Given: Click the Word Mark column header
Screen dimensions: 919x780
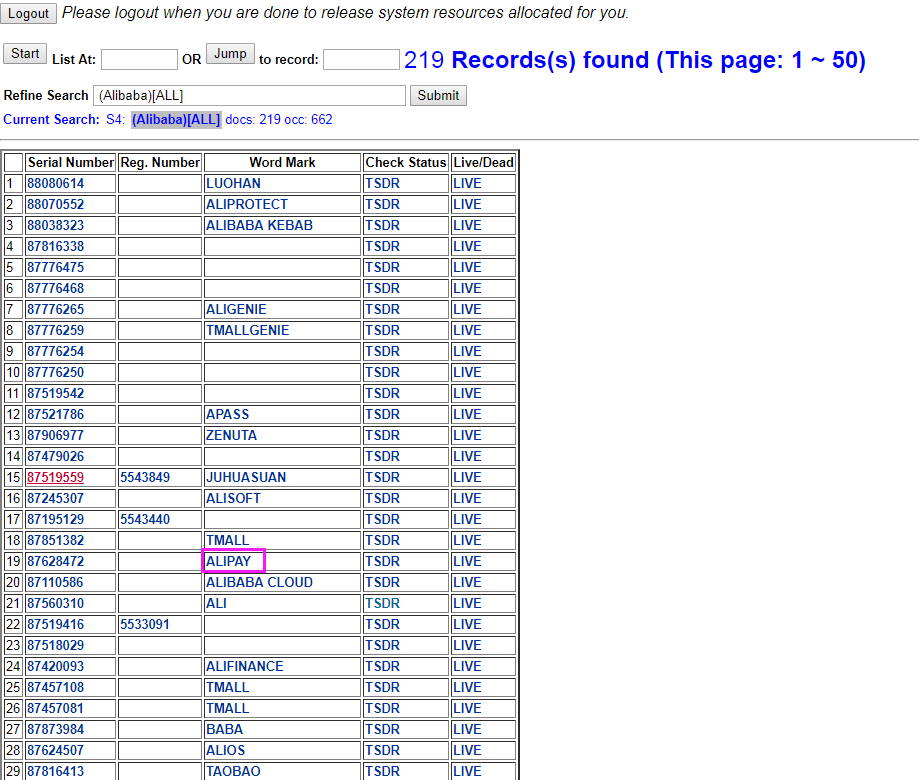Looking at the screenshot, I should click(x=282, y=162).
